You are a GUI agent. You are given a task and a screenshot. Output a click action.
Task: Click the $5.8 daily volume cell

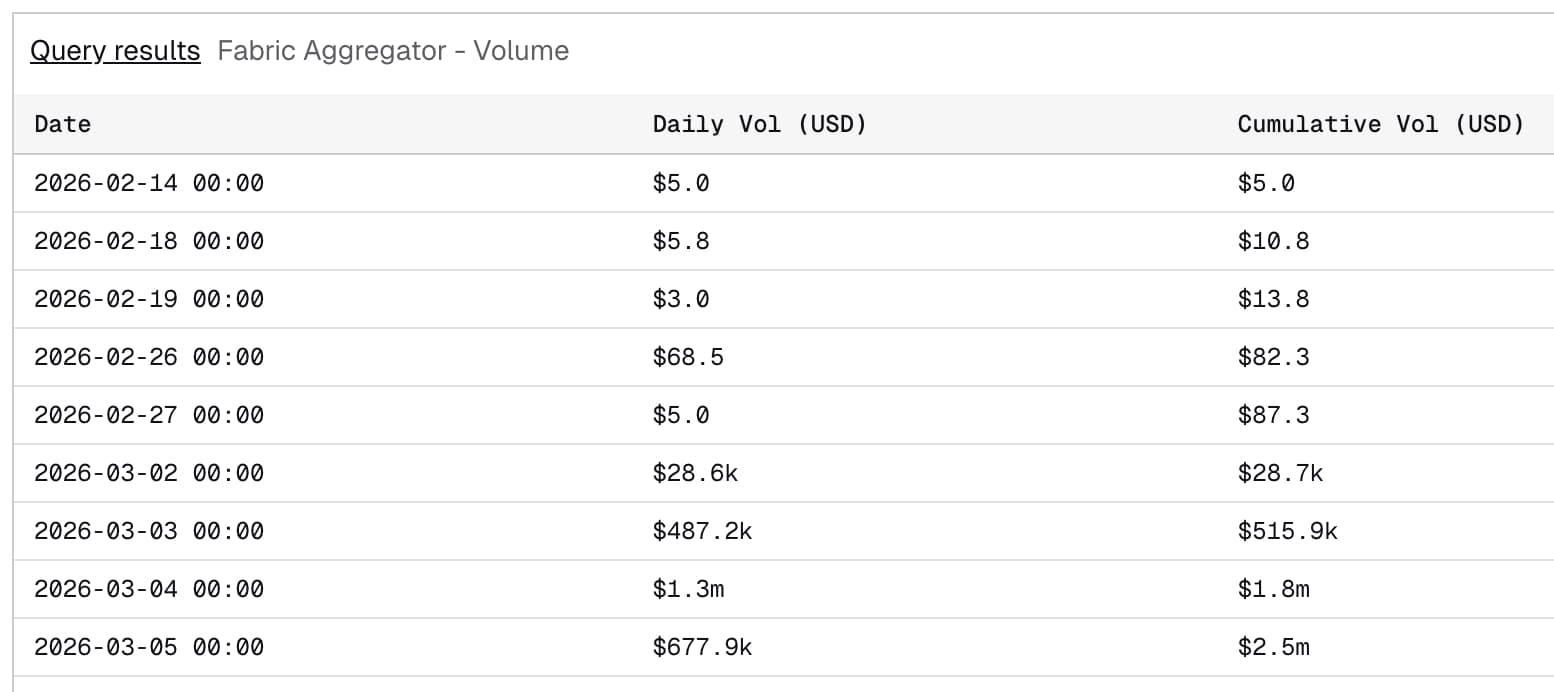[681, 241]
